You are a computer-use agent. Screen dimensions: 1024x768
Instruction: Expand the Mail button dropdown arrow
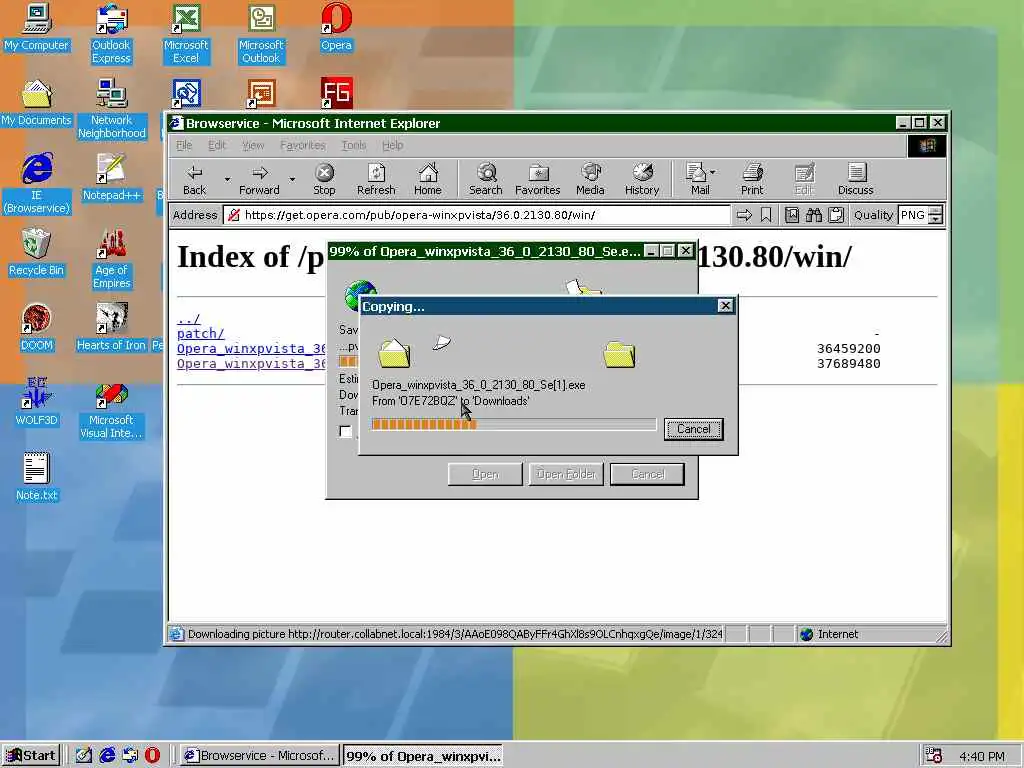(712, 172)
